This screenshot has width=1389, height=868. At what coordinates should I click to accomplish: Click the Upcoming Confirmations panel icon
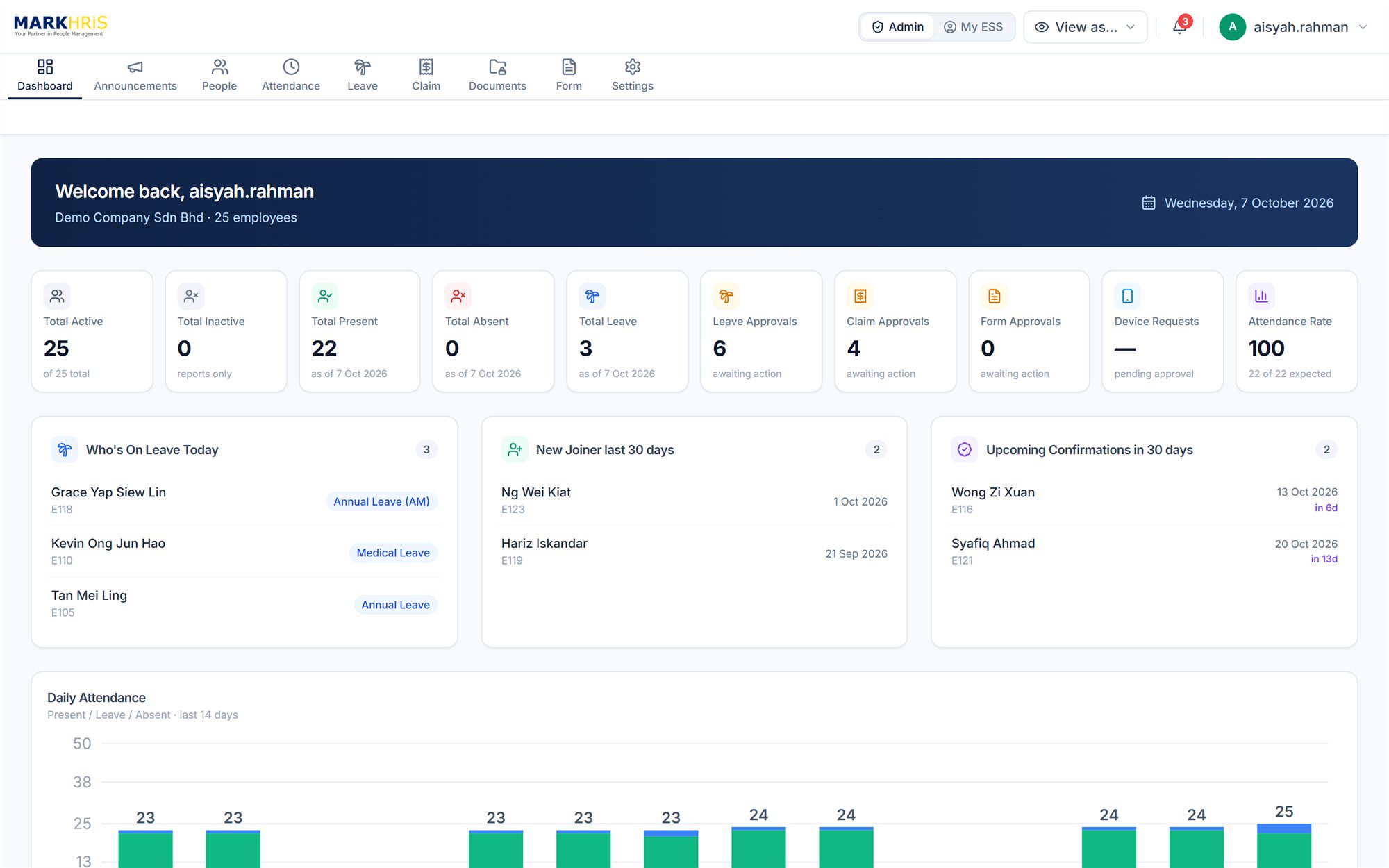coord(965,449)
